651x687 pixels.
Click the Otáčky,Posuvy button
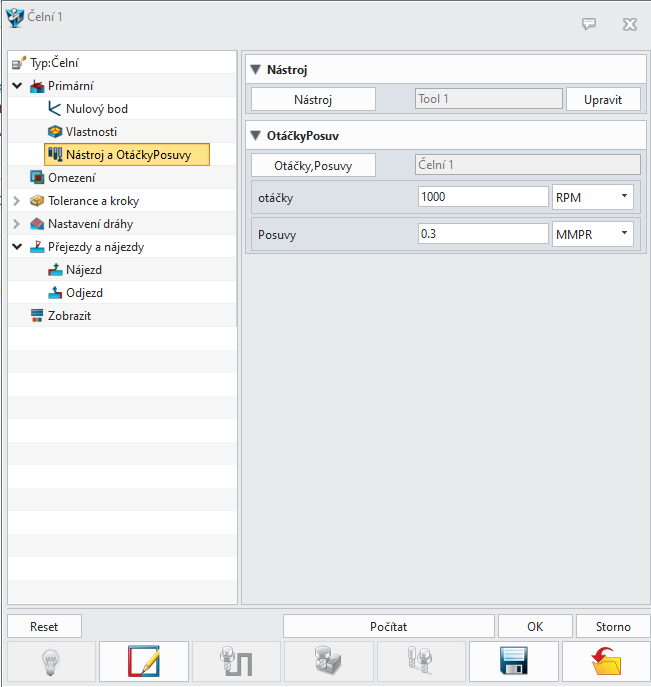(313, 166)
